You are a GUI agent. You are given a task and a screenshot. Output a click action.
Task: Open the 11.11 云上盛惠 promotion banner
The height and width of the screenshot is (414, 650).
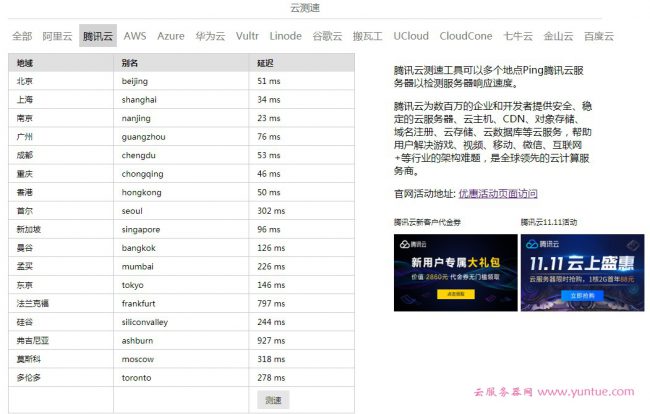click(x=581, y=272)
